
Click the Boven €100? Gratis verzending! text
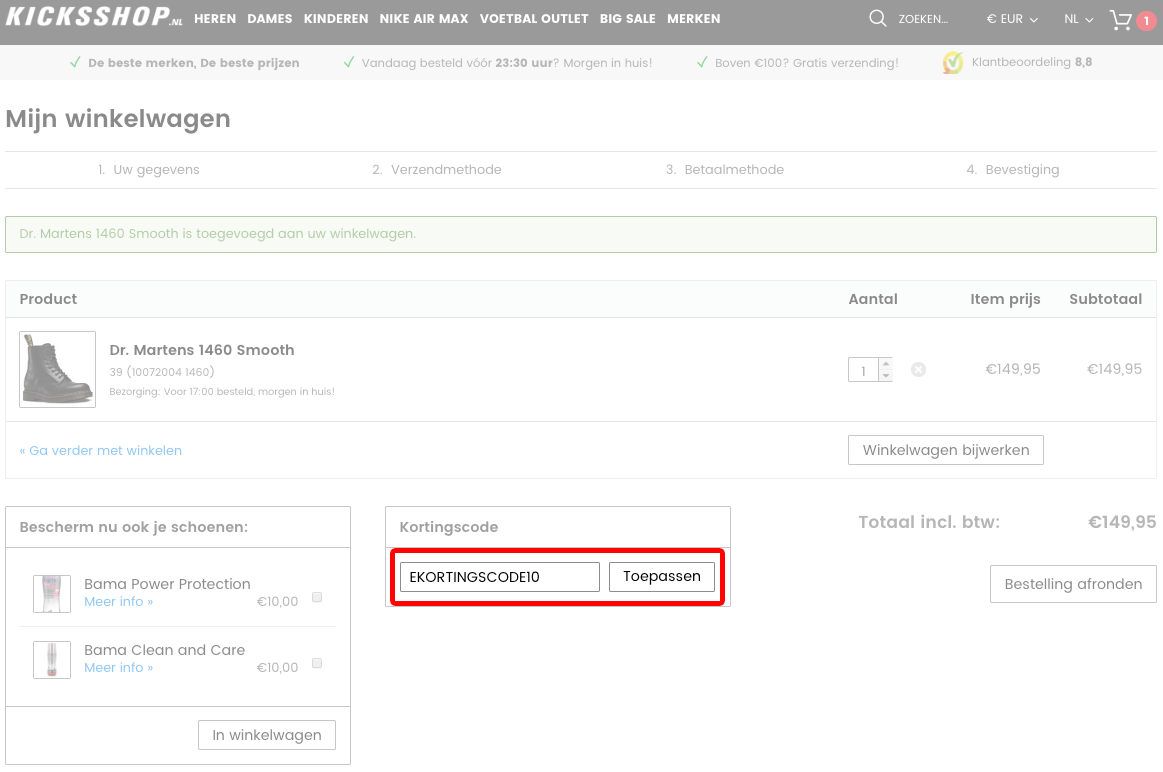[806, 63]
